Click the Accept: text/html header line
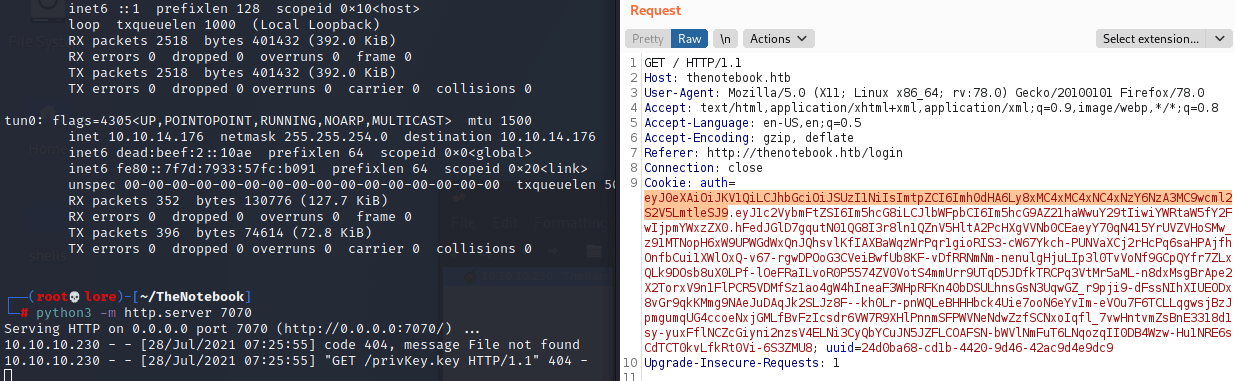This screenshot has width=1235, height=381. [932, 108]
